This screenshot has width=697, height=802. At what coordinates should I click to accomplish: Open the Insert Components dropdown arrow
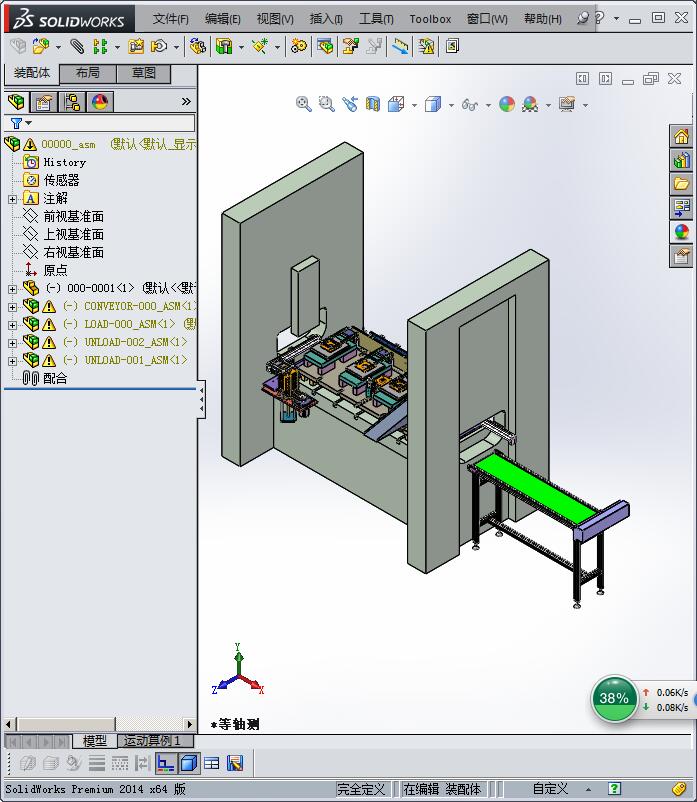(58, 48)
